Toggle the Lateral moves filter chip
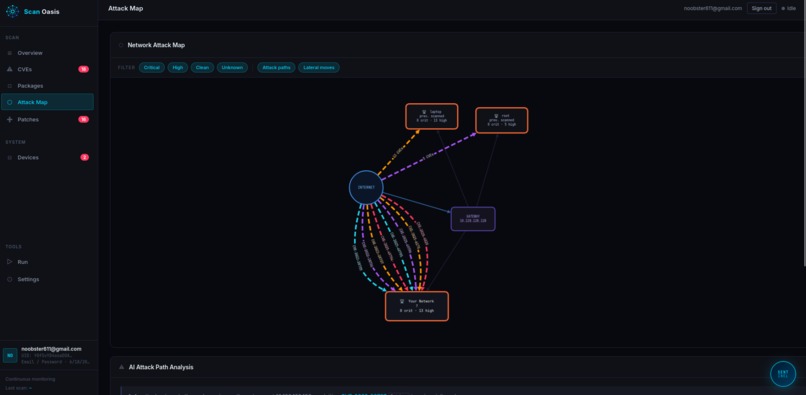 319,67
